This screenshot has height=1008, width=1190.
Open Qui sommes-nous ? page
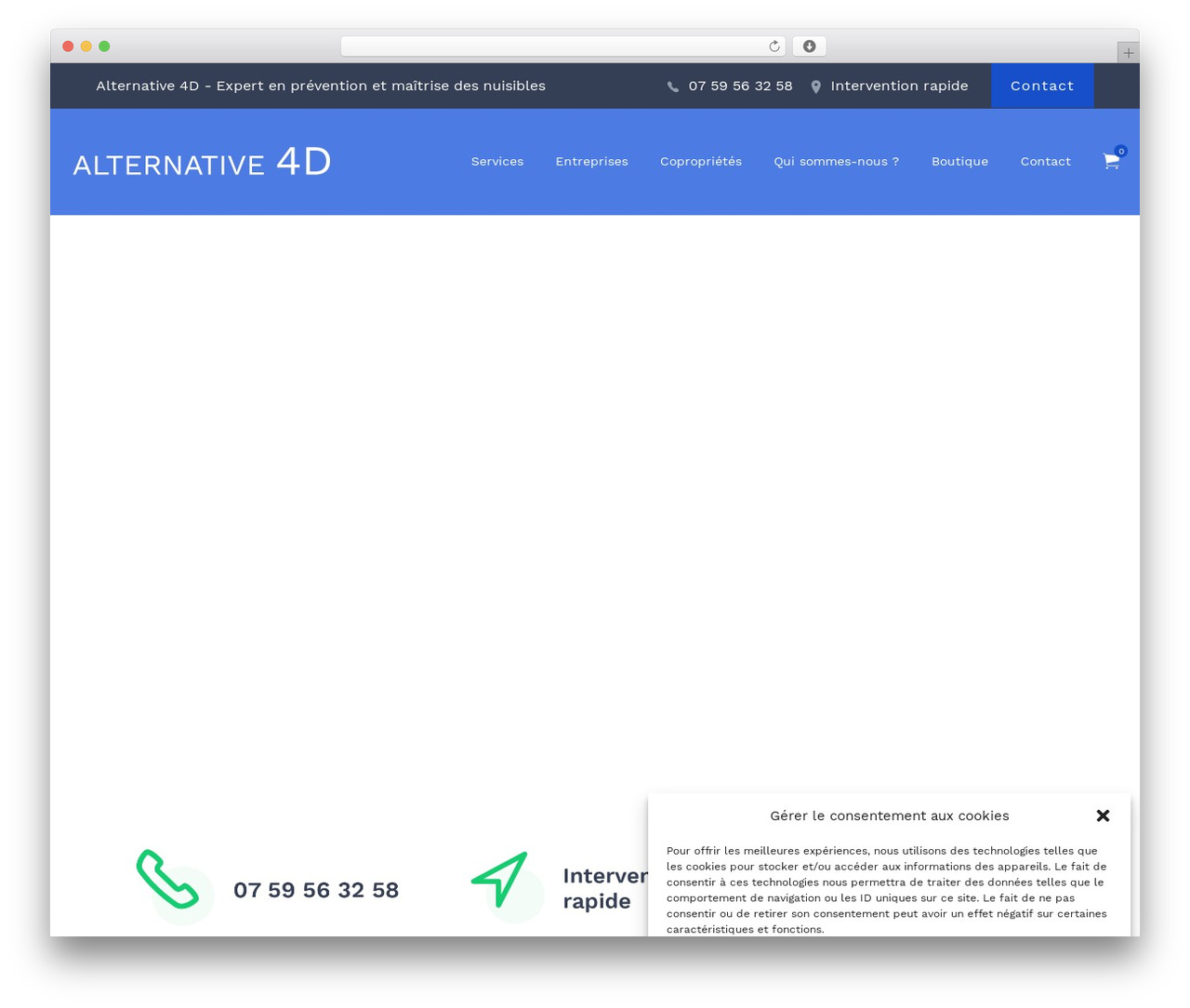coord(837,162)
